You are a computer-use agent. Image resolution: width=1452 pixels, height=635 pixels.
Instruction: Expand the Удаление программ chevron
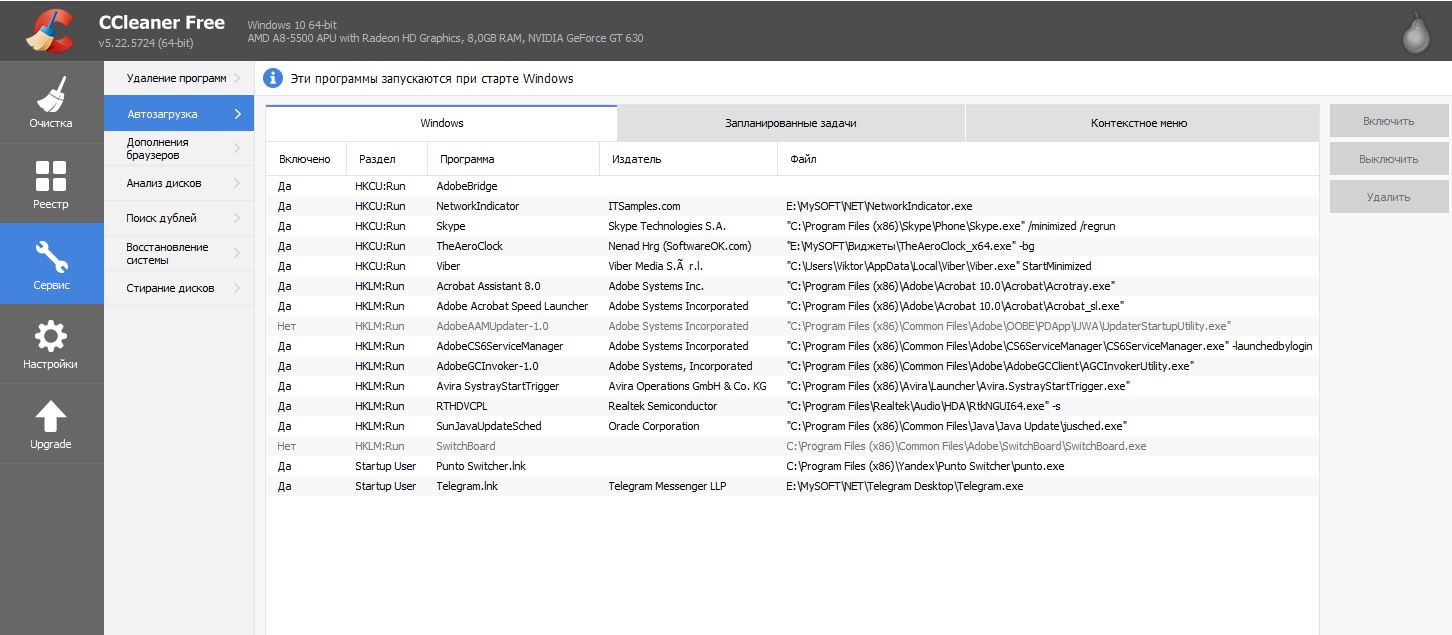click(x=237, y=78)
